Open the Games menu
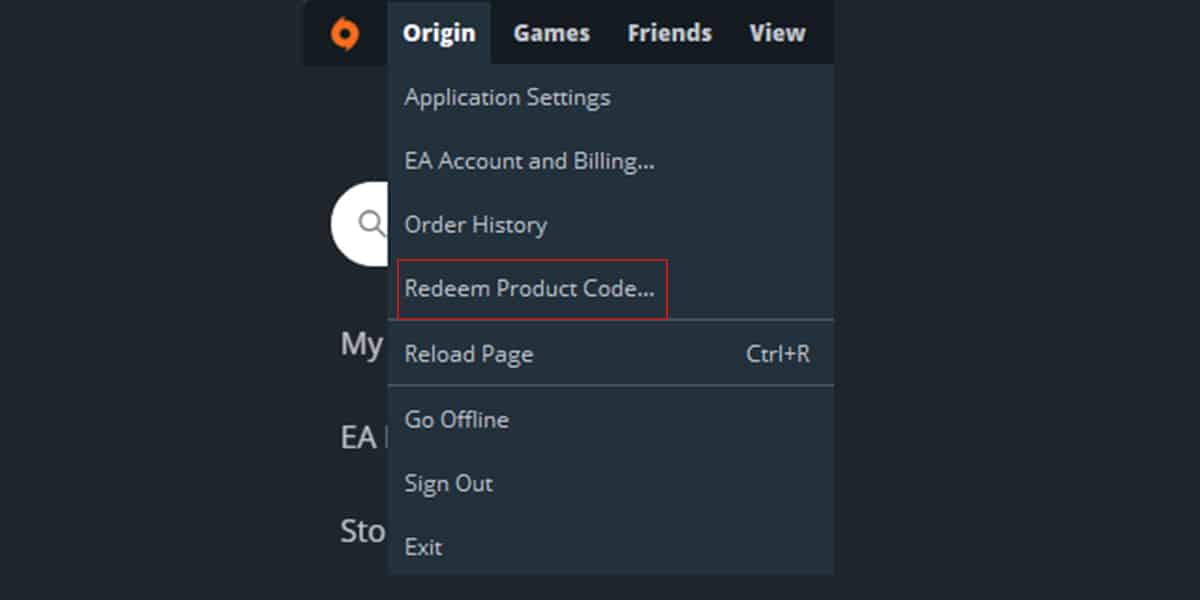This screenshot has width=1200, height=600. [x=551, y=32]
